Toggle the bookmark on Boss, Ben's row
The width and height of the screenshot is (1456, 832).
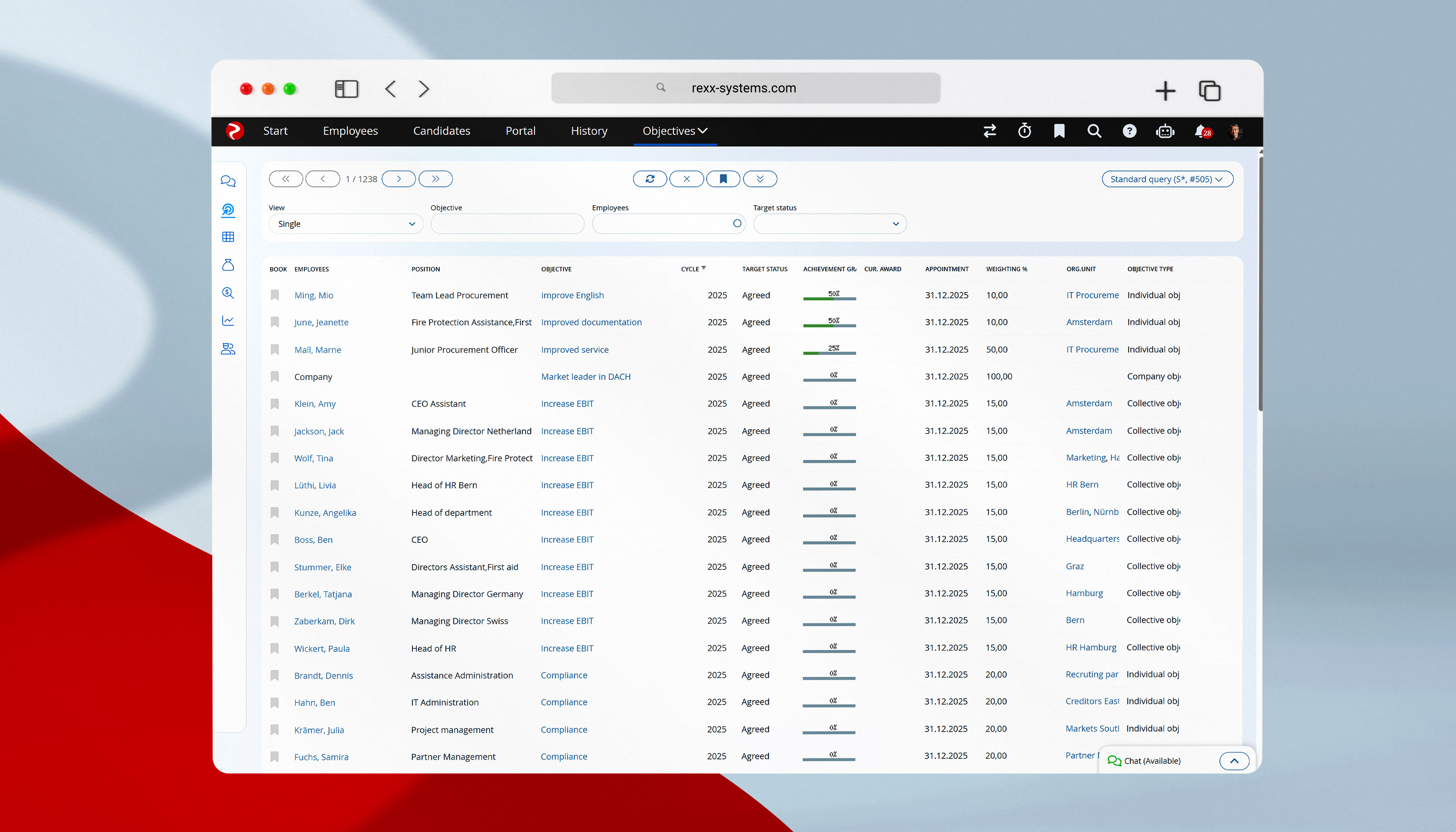coord(275,540)
